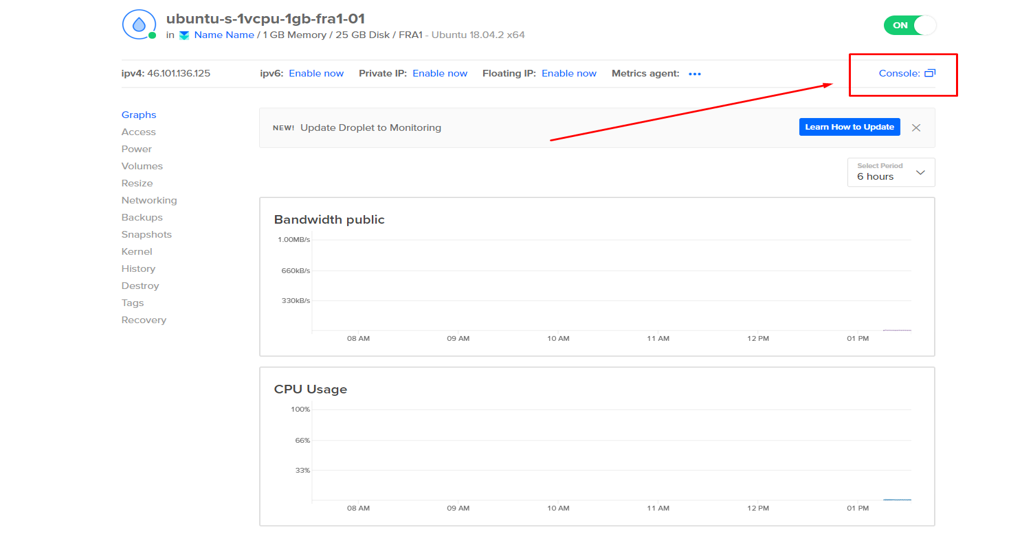Go to Power settings
Viewport: 1012px width, 534px height.
click(x=136, y=149)
